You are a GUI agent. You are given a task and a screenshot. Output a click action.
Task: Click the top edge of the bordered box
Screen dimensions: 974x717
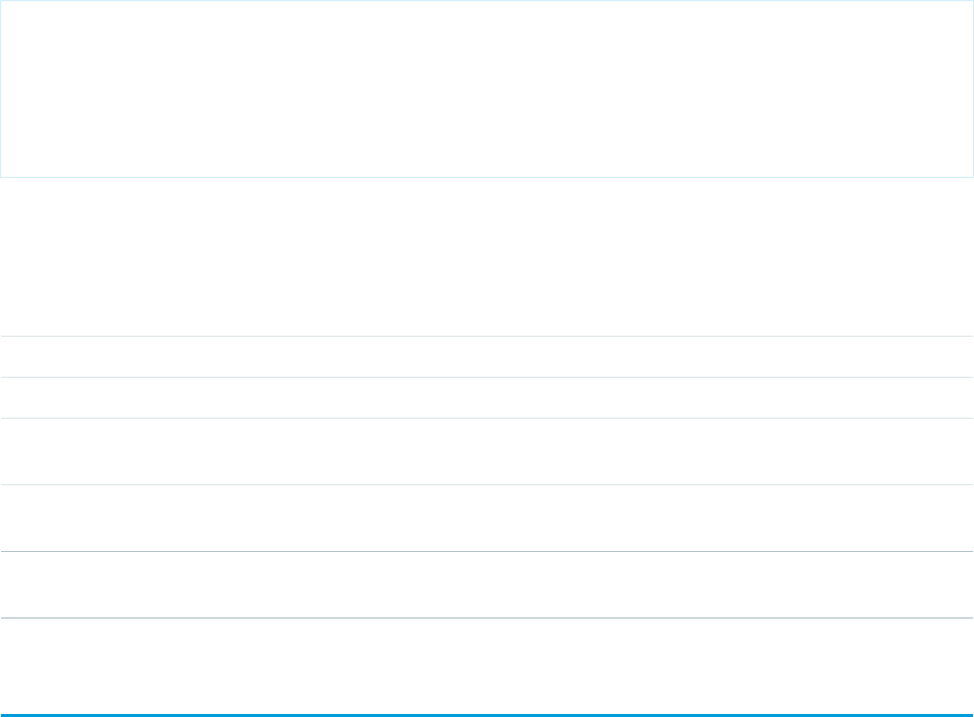(487, 1)
